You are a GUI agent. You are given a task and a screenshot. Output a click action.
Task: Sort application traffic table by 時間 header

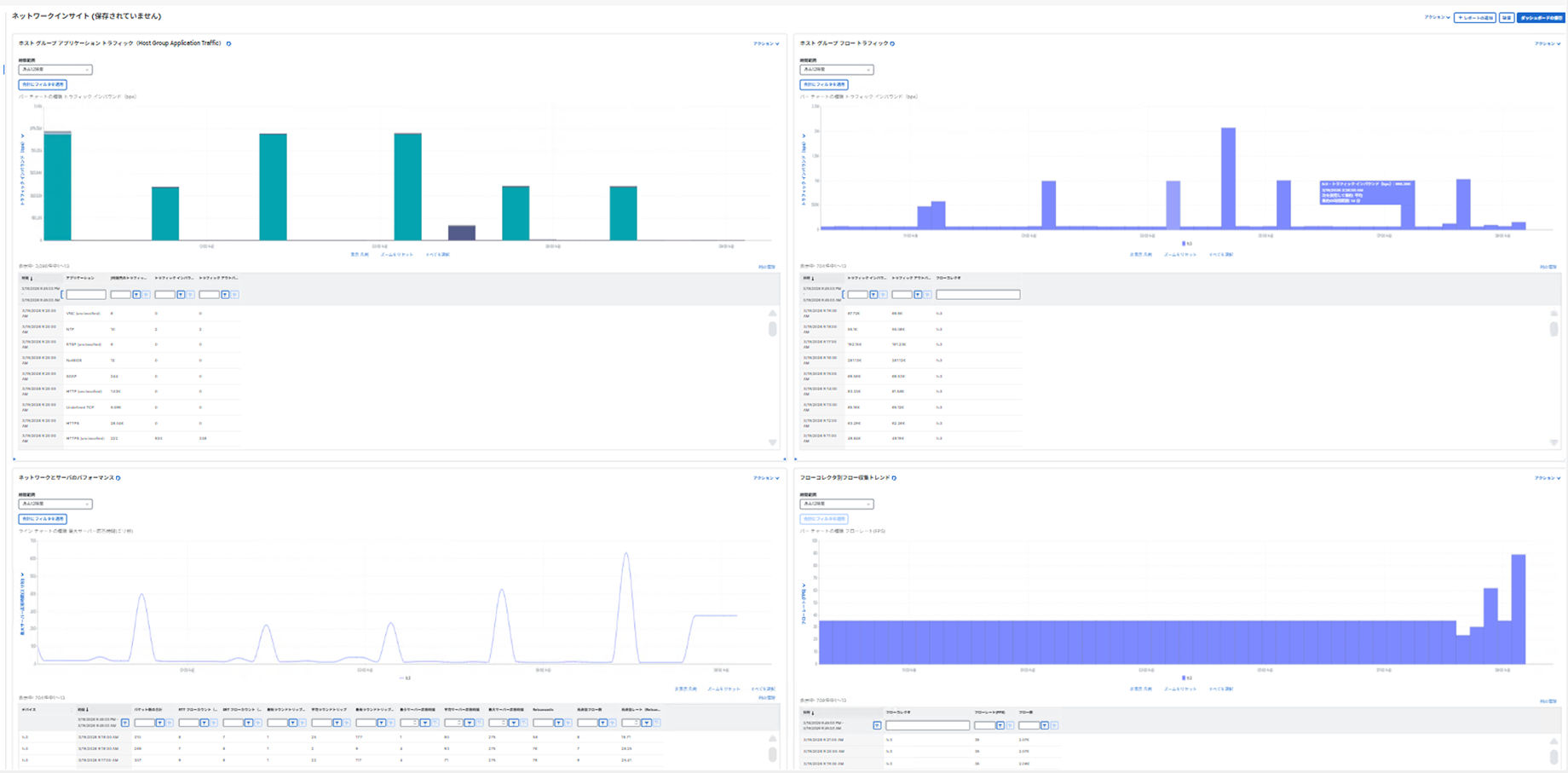(x=27, y=278)
